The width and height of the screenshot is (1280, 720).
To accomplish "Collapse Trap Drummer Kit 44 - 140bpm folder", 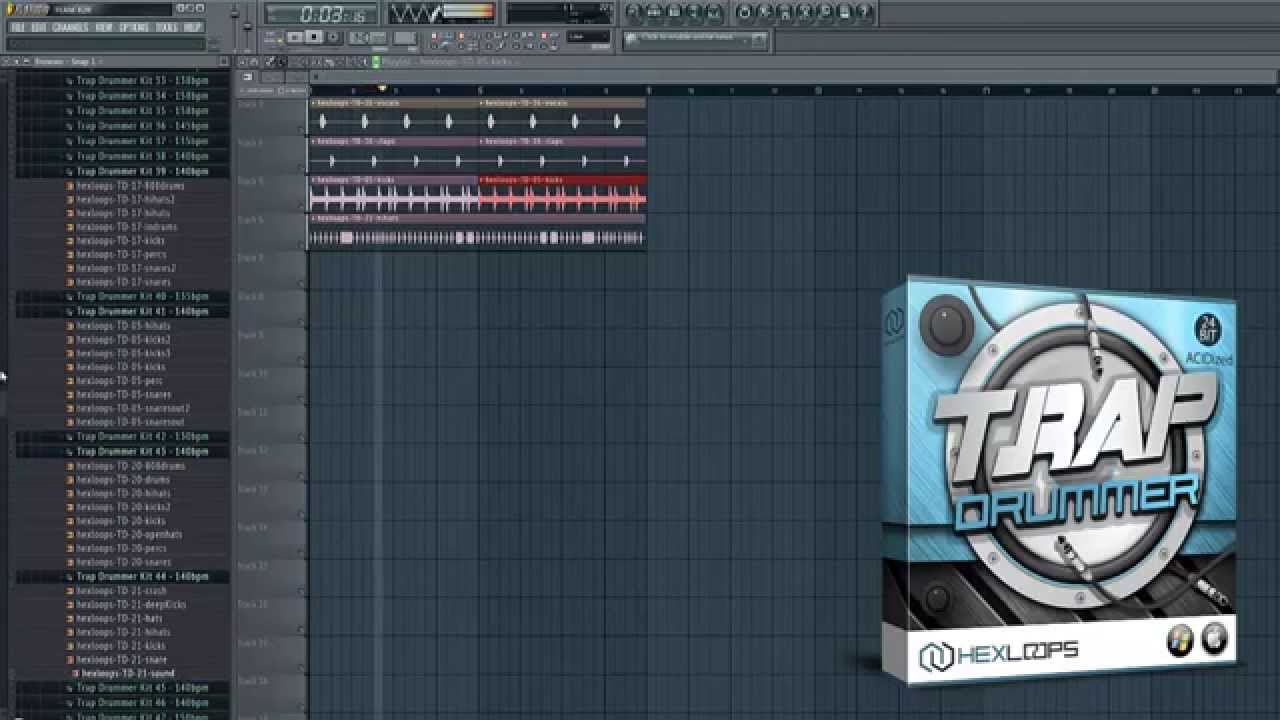I will 143,577.
